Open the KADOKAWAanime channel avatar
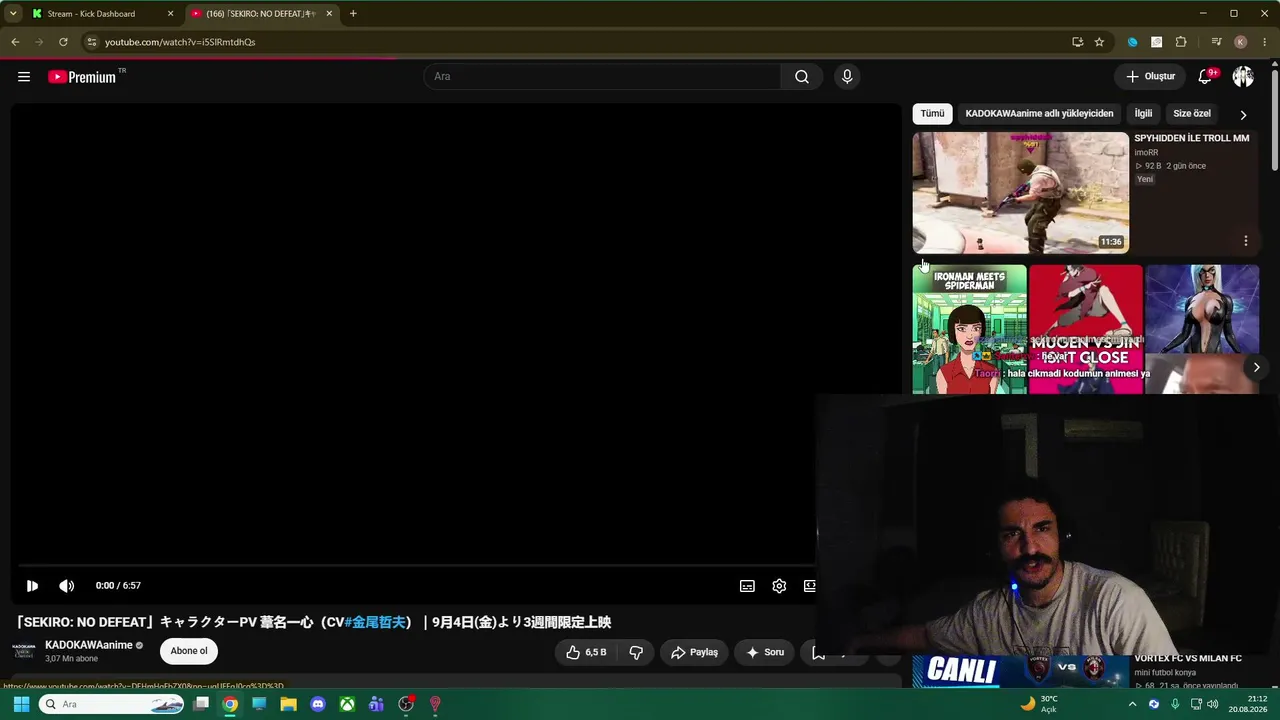Screen dimensions: 1280x720 pyautogui.click(x=24, y=651)
